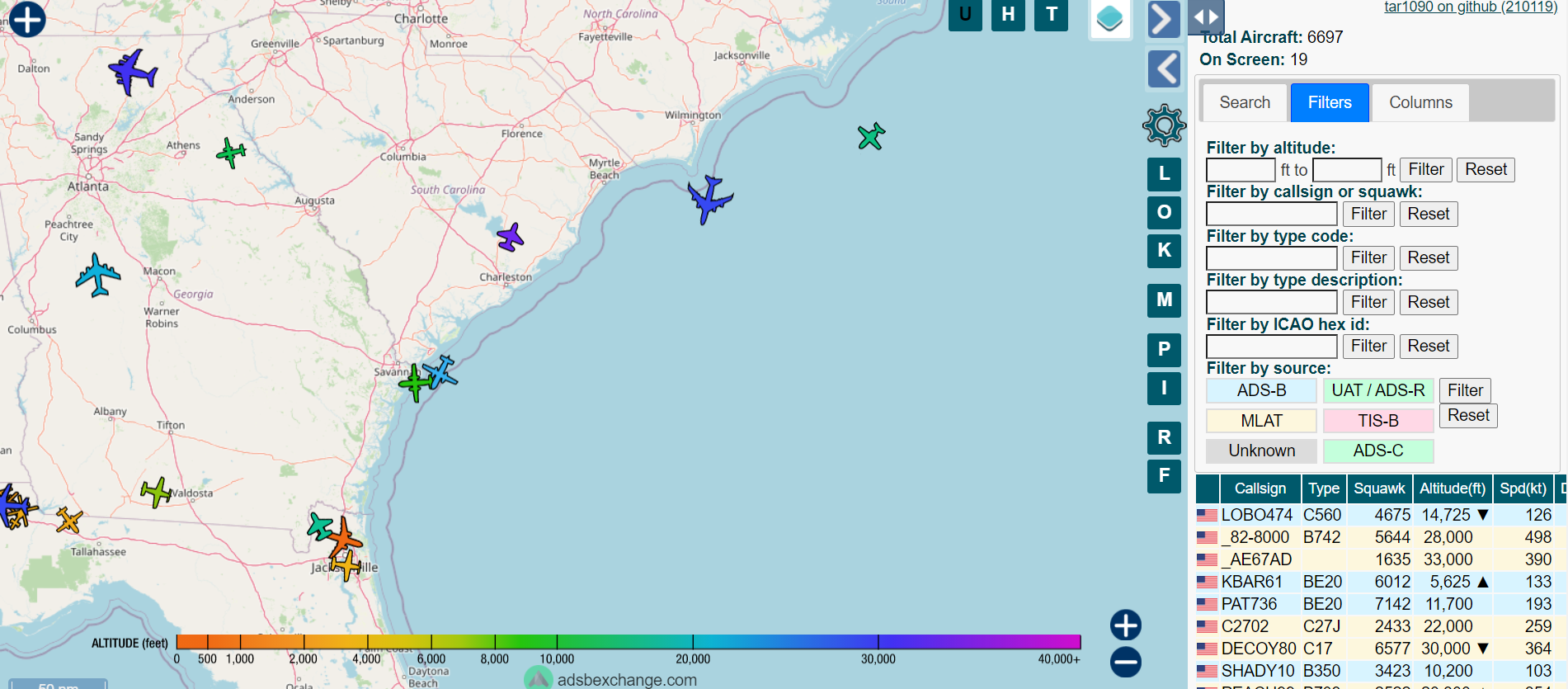This screenshot has width=1568, height=689.
Task: Click the right chevron sidebar button
Action: [1164, 19]
